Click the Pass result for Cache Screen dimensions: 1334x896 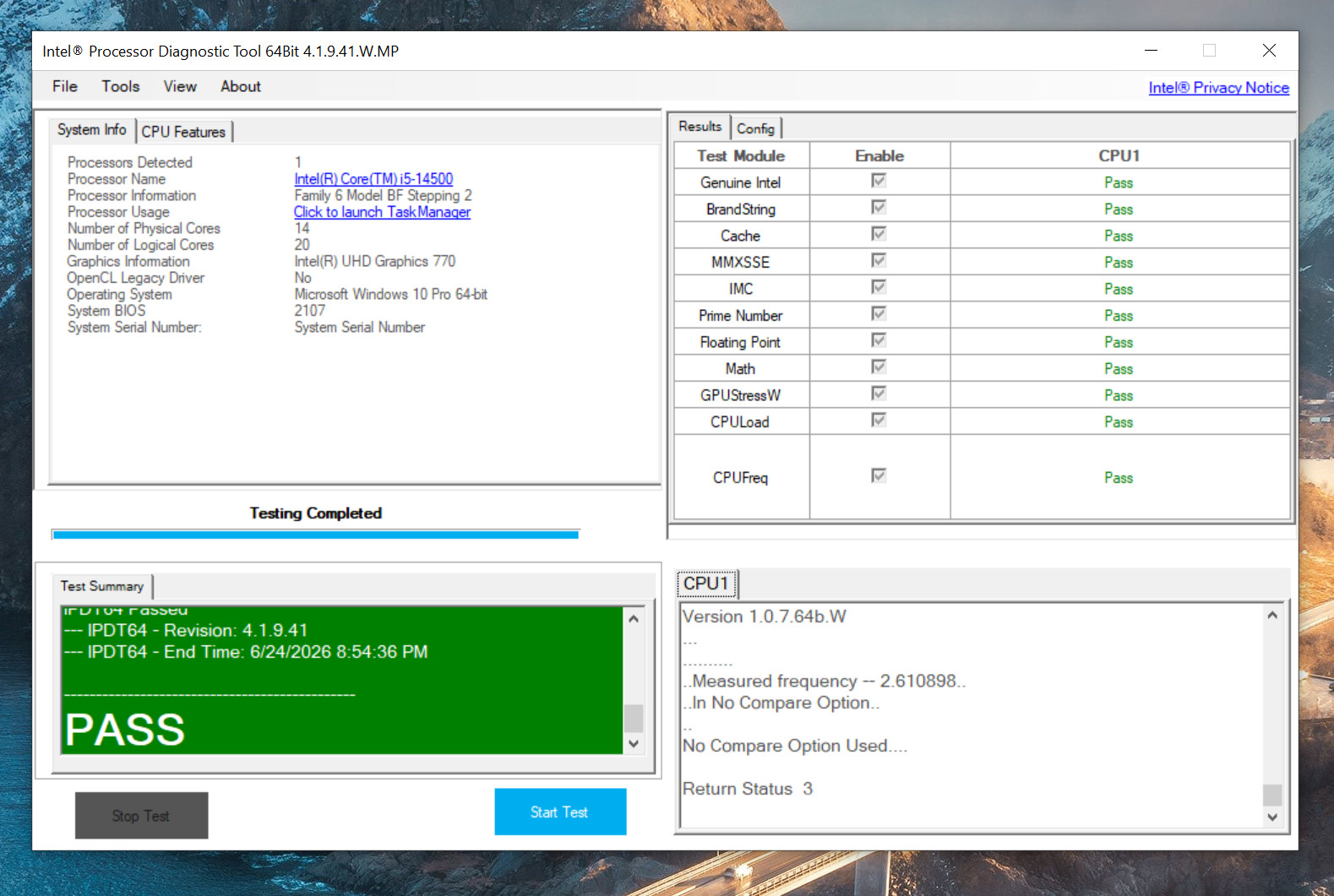1119,236
